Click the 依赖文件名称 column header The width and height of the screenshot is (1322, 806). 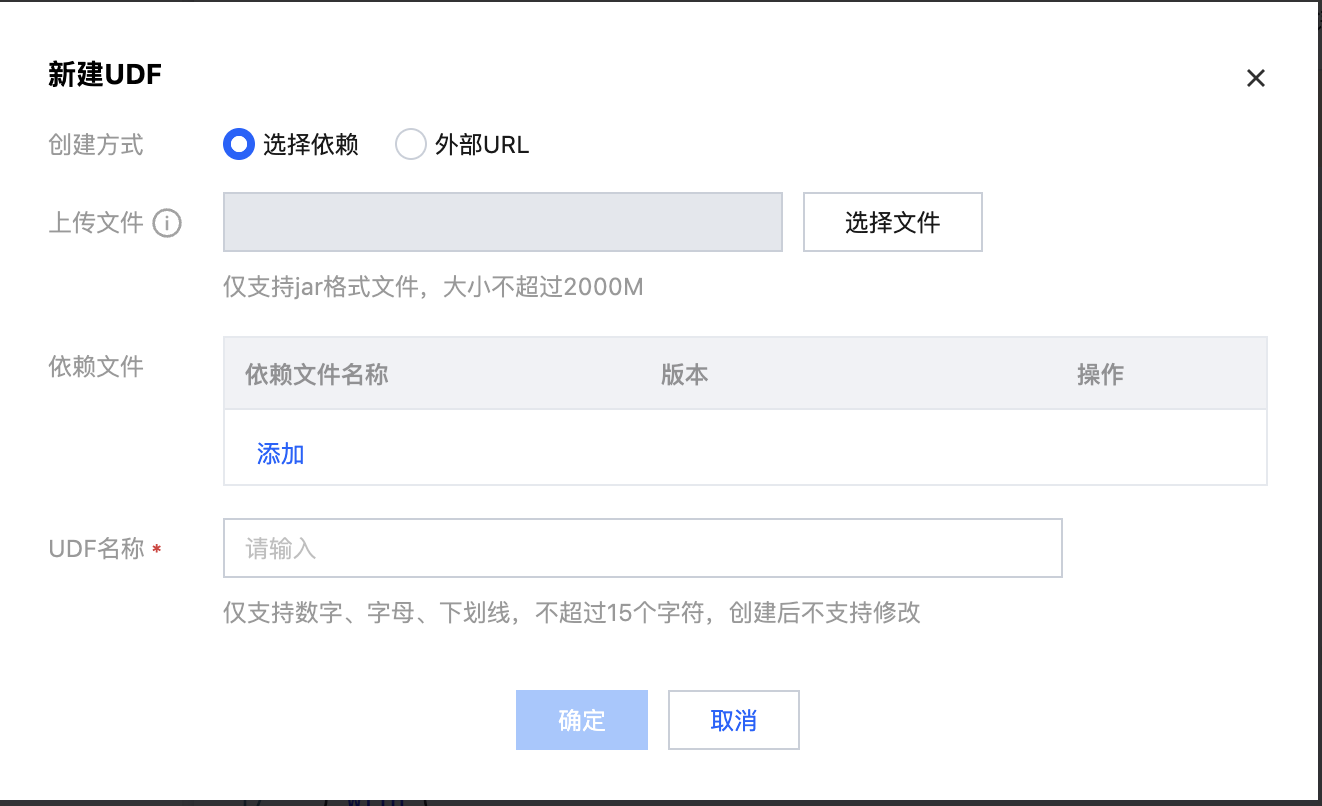(316, 374)
